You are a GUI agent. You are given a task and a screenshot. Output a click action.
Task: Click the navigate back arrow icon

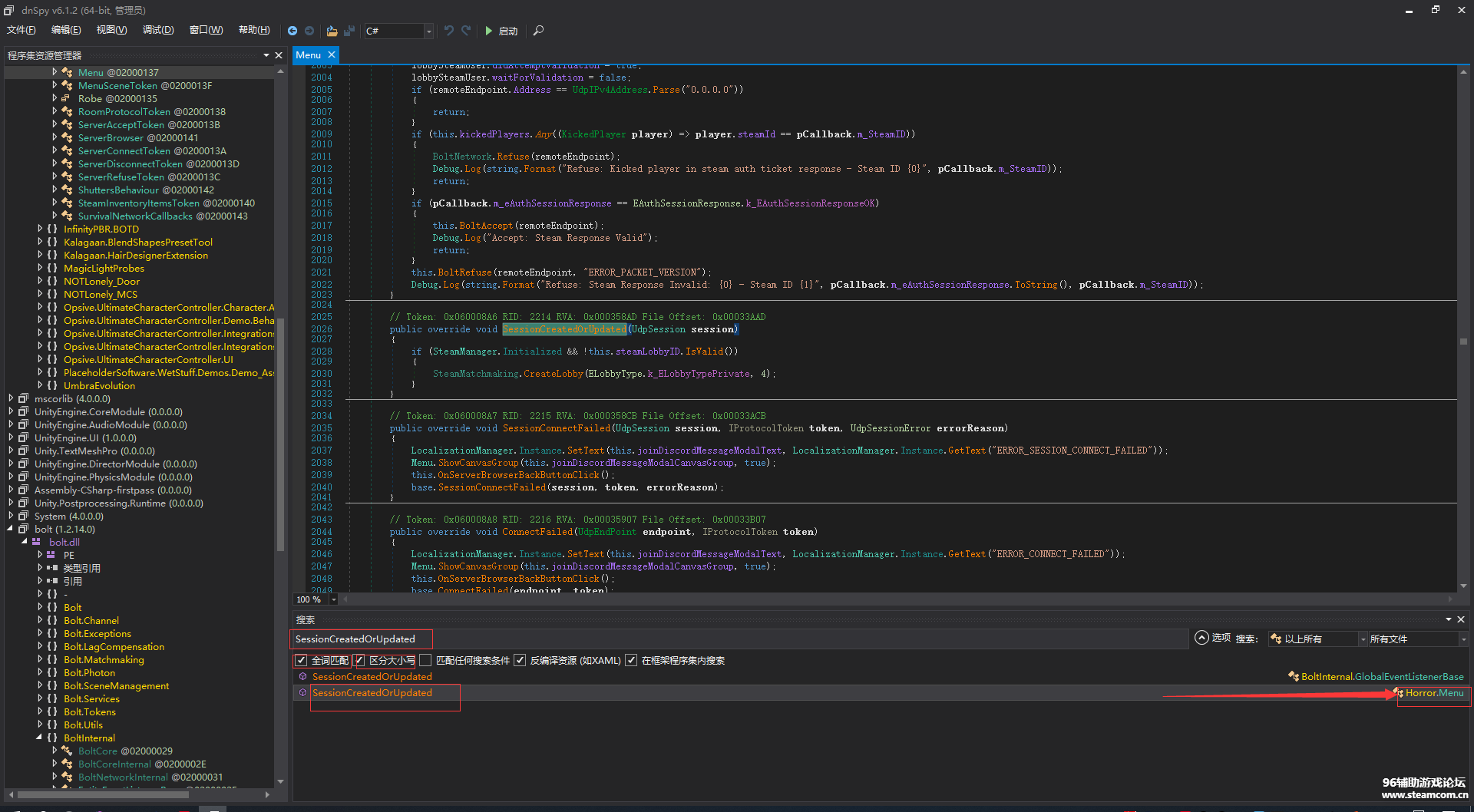coord(292,31)
